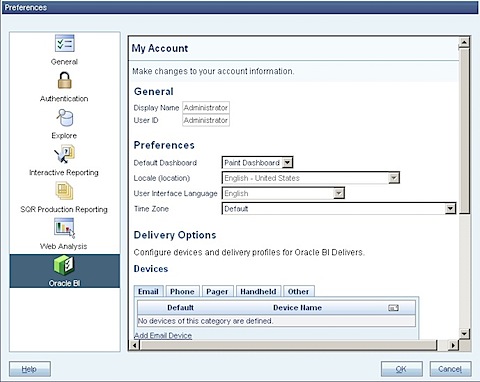The height and width of the screenshot is (382, 480).
Task: Click the 'My Account' heading
Action: (160, 48)
